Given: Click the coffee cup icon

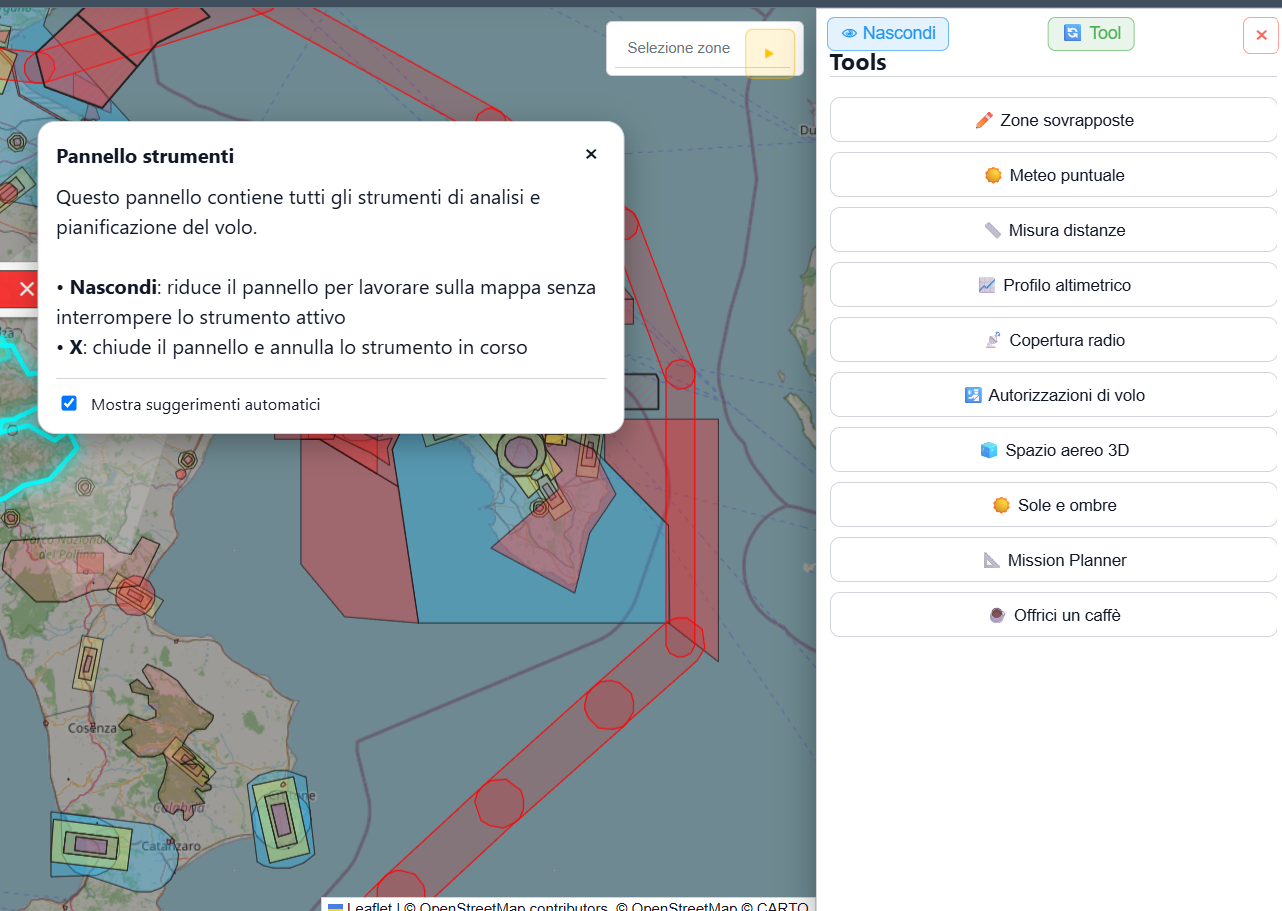Looking at the screenshot, I should (x=997, y=615).
